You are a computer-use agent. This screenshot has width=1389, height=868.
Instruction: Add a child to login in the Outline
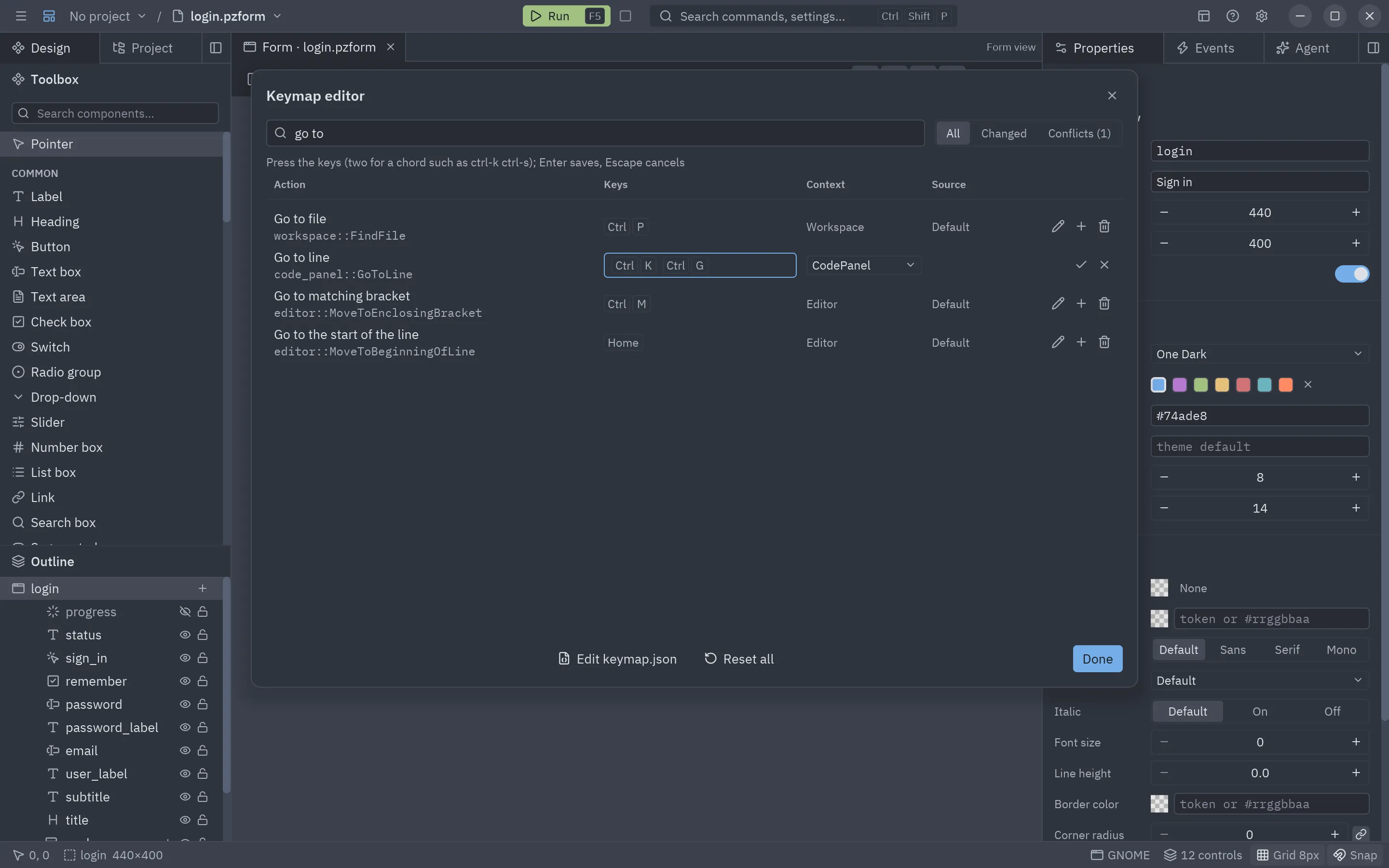pyautogui.click(x=202, y=588)
